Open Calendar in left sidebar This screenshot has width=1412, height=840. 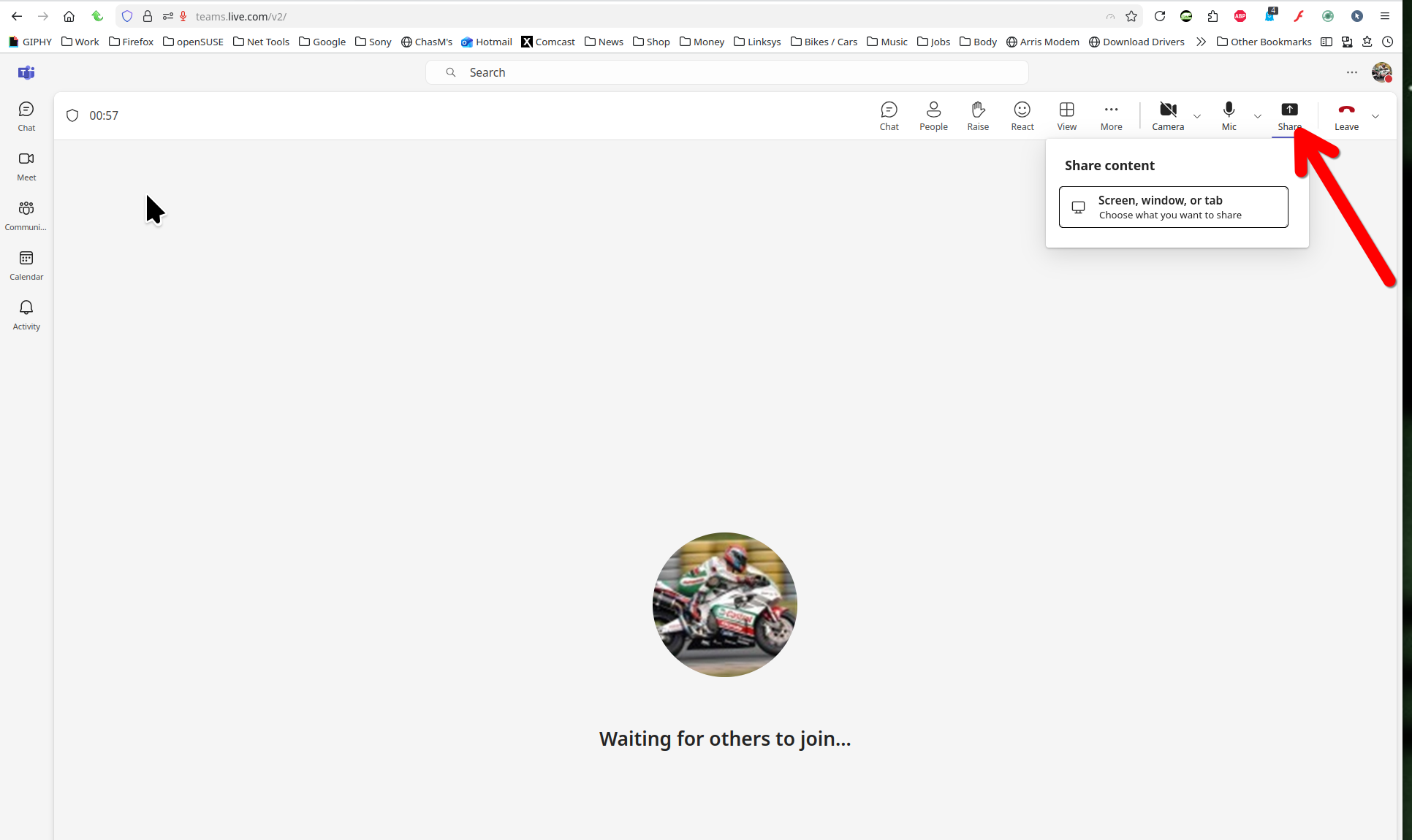[x=26, y=265]
